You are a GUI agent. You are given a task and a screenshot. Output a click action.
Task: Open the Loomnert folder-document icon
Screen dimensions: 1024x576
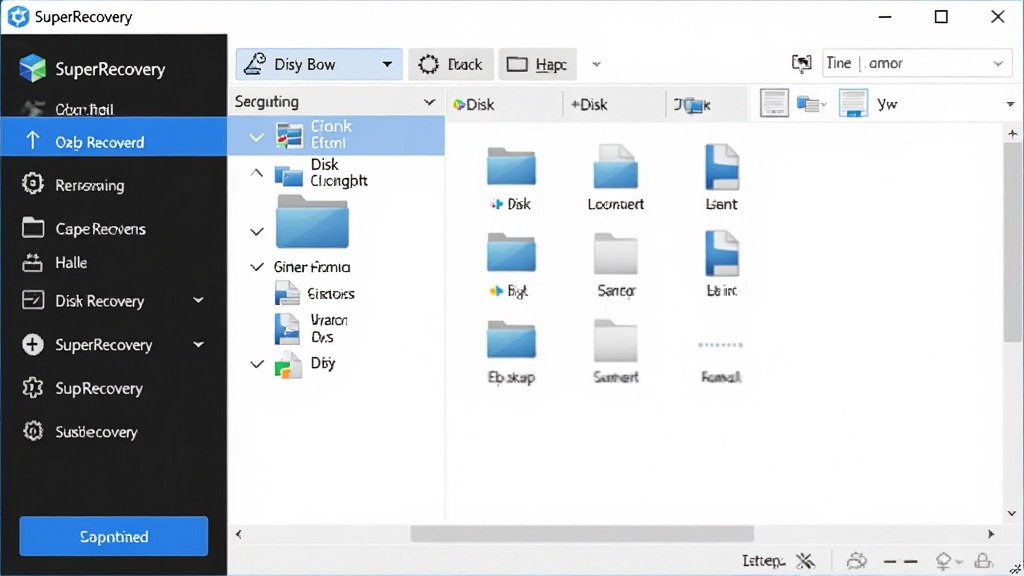click(x=615, y=167)
